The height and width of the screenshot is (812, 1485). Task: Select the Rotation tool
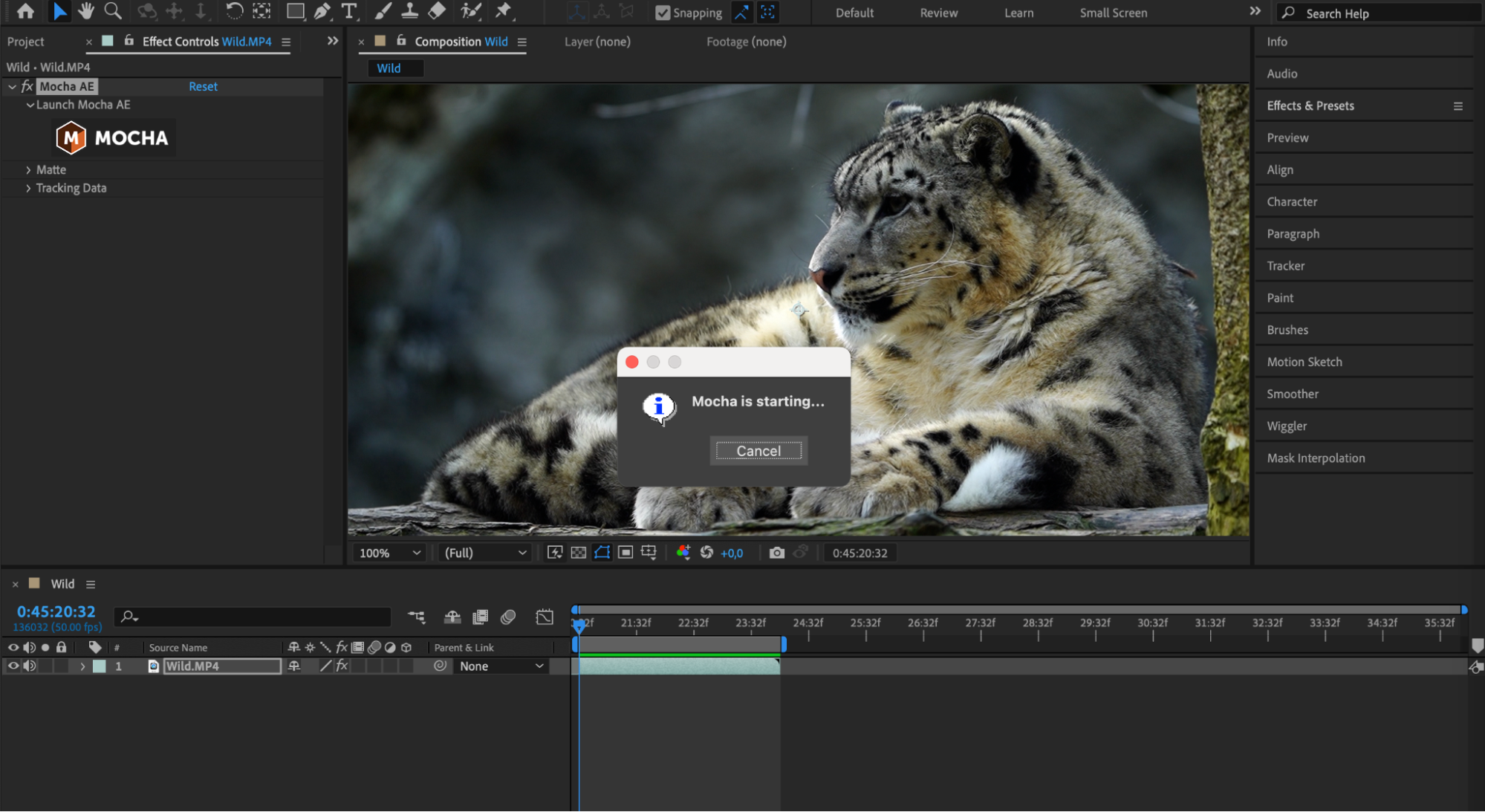[234, 11]
